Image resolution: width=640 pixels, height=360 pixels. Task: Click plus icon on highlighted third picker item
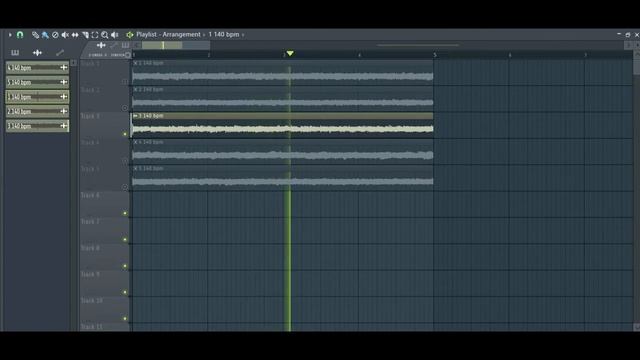[x=64, y=96]
